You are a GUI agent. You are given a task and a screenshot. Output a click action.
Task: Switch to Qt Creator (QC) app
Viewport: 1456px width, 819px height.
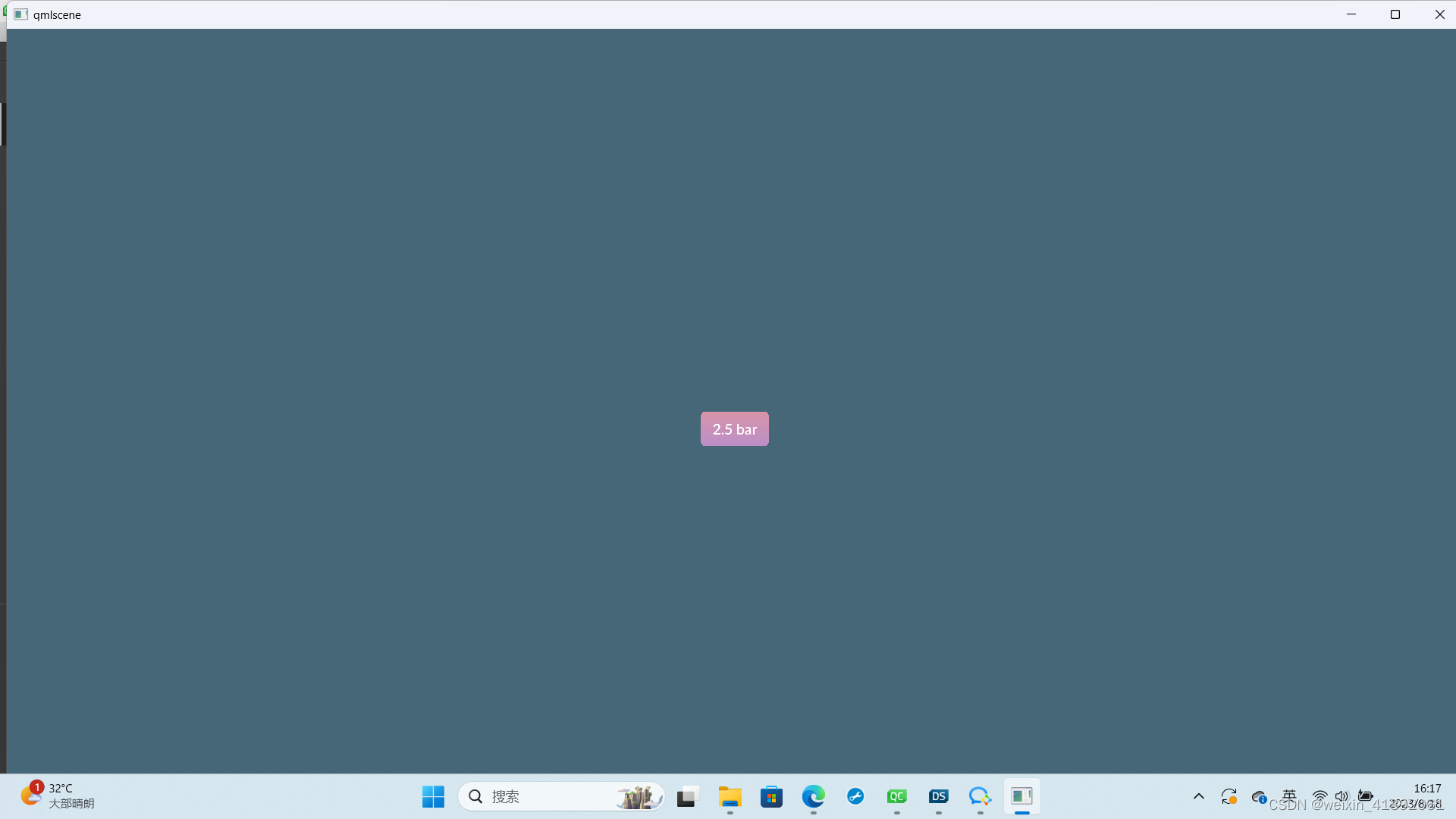[896, 796]
